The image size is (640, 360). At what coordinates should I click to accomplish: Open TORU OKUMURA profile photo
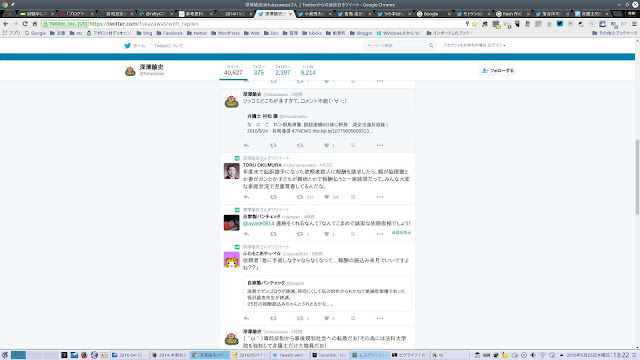[x=231, y=171]
